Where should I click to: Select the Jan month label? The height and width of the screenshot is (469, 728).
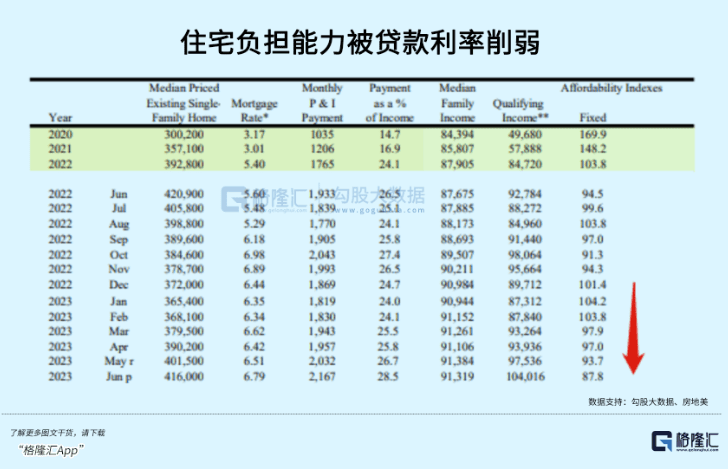click(x=119, y=301)
